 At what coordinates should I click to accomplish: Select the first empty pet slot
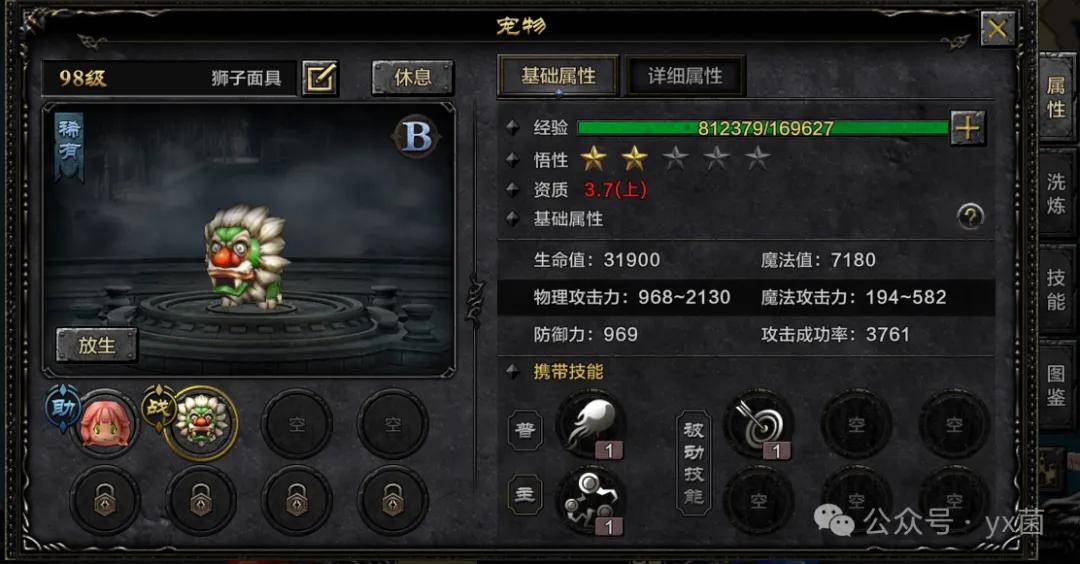[297, 424]
